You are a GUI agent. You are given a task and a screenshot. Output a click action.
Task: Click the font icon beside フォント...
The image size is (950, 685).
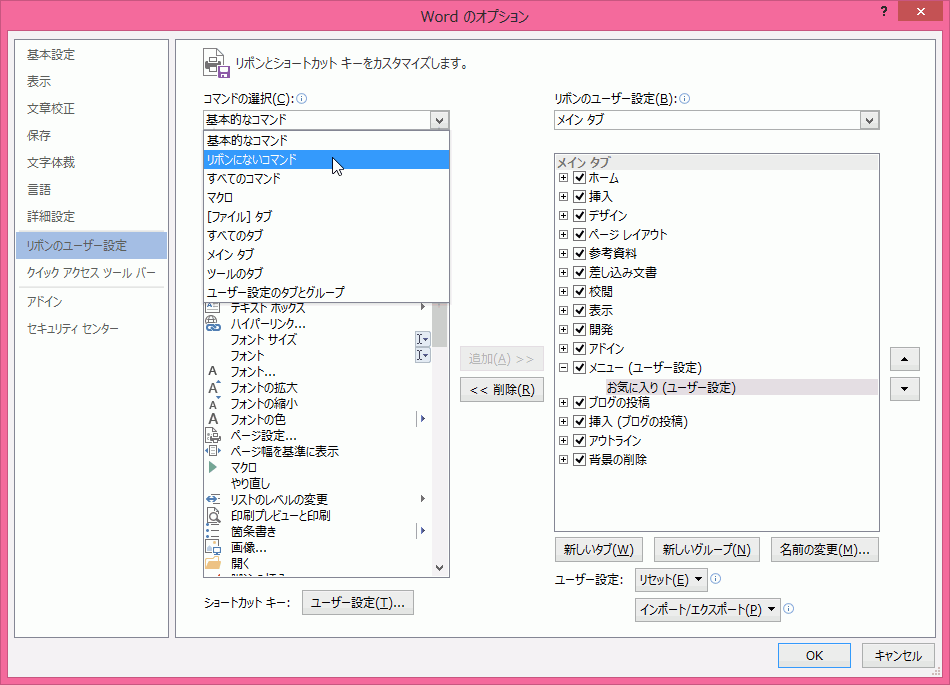(213, 371)
